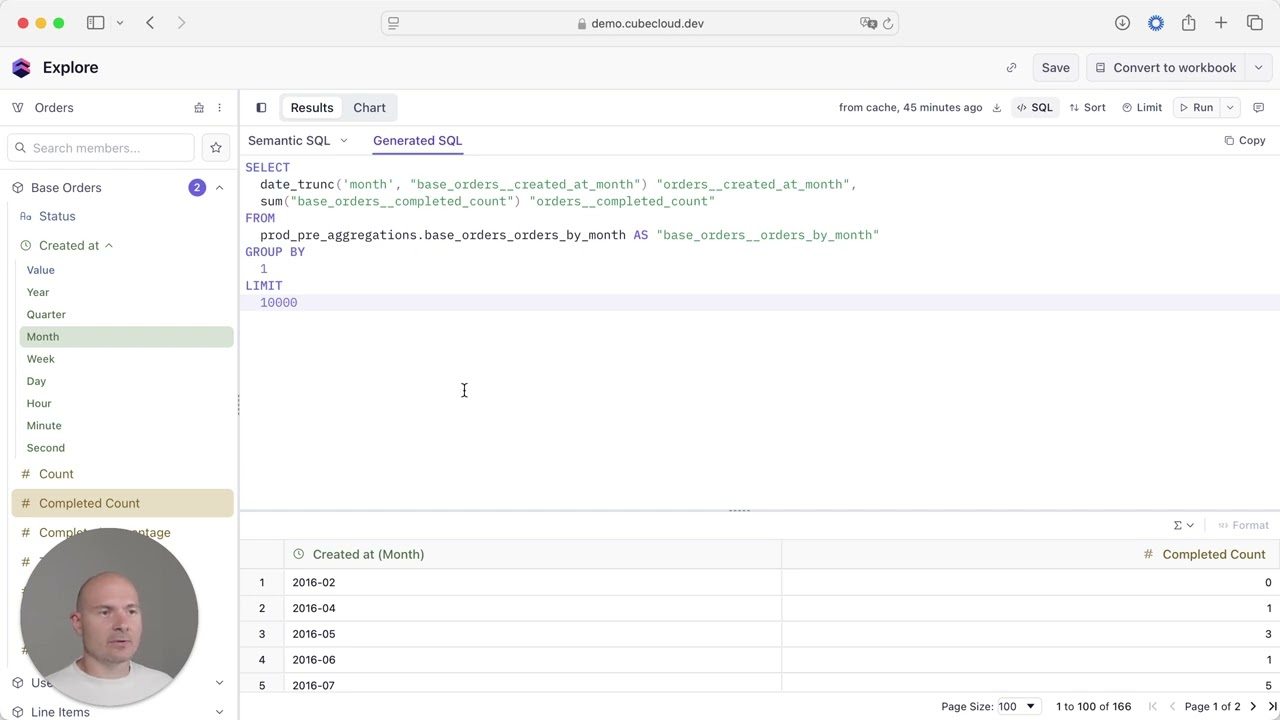This screenshot has width=1280, height=720.
Task: Open a new Safari tab
Action: pos(1221,23)
